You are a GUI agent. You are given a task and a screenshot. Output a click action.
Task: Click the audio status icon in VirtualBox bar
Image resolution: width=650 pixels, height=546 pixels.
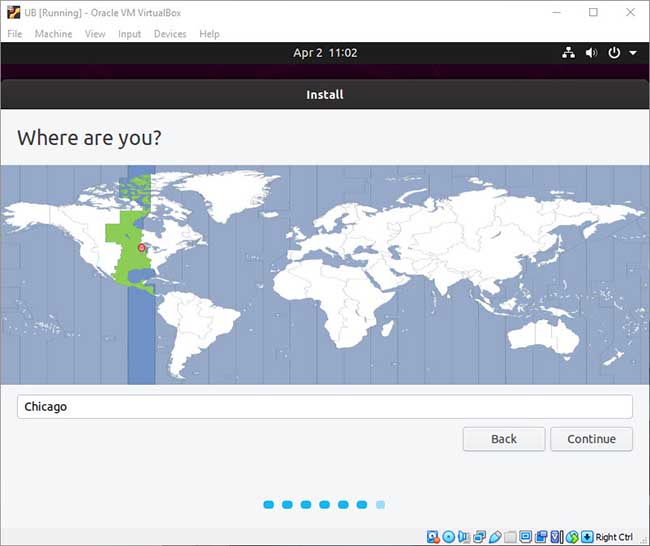pos(464,537)
